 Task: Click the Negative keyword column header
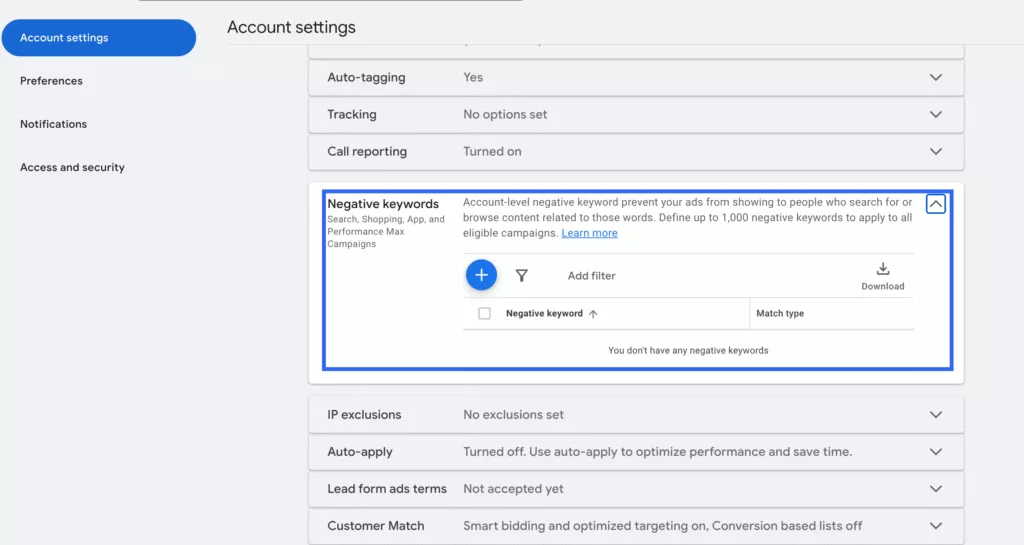(x=544, y=313)
